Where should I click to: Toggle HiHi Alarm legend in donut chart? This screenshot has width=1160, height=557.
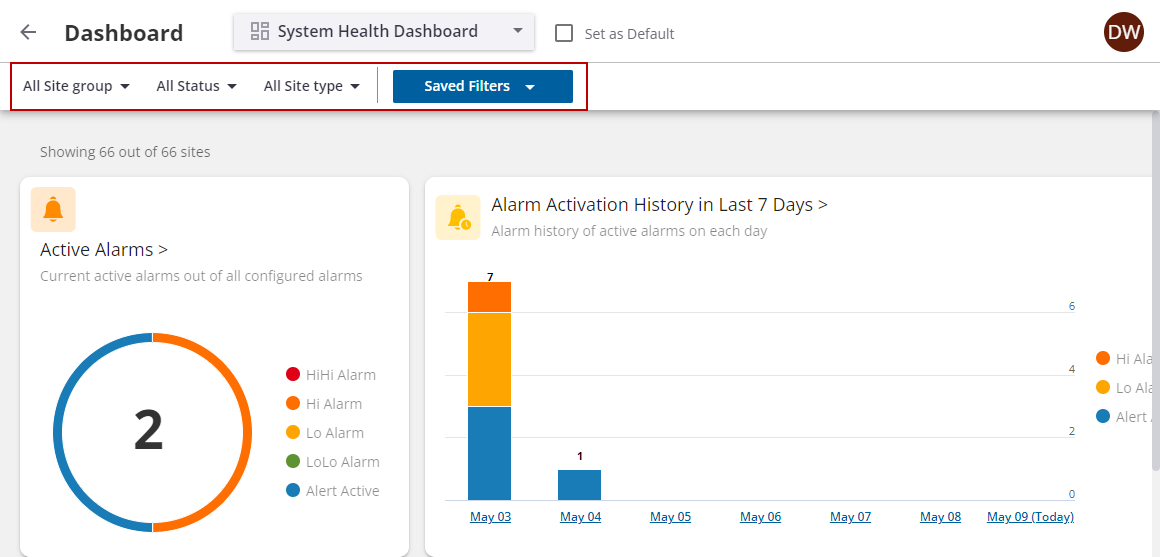[330, 375]
